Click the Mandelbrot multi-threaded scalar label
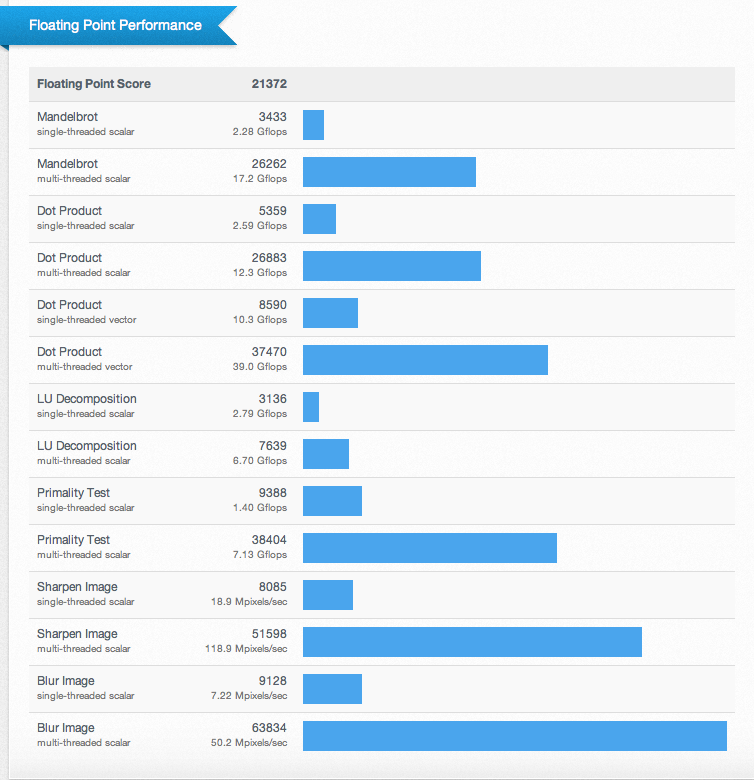Image resolution: width=754 pixels, height=780 pixels. (x=84, y=171)
